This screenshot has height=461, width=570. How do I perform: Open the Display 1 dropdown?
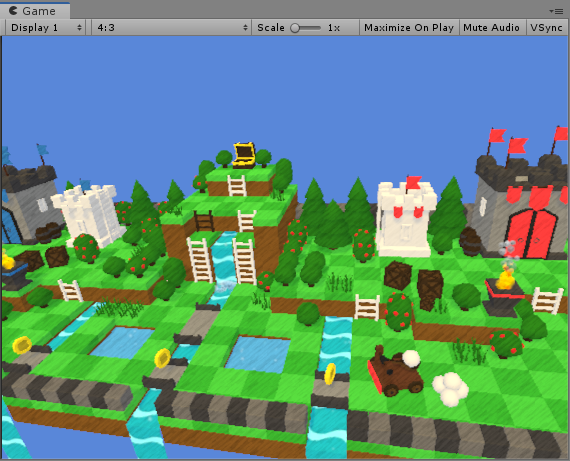point(45,28)
